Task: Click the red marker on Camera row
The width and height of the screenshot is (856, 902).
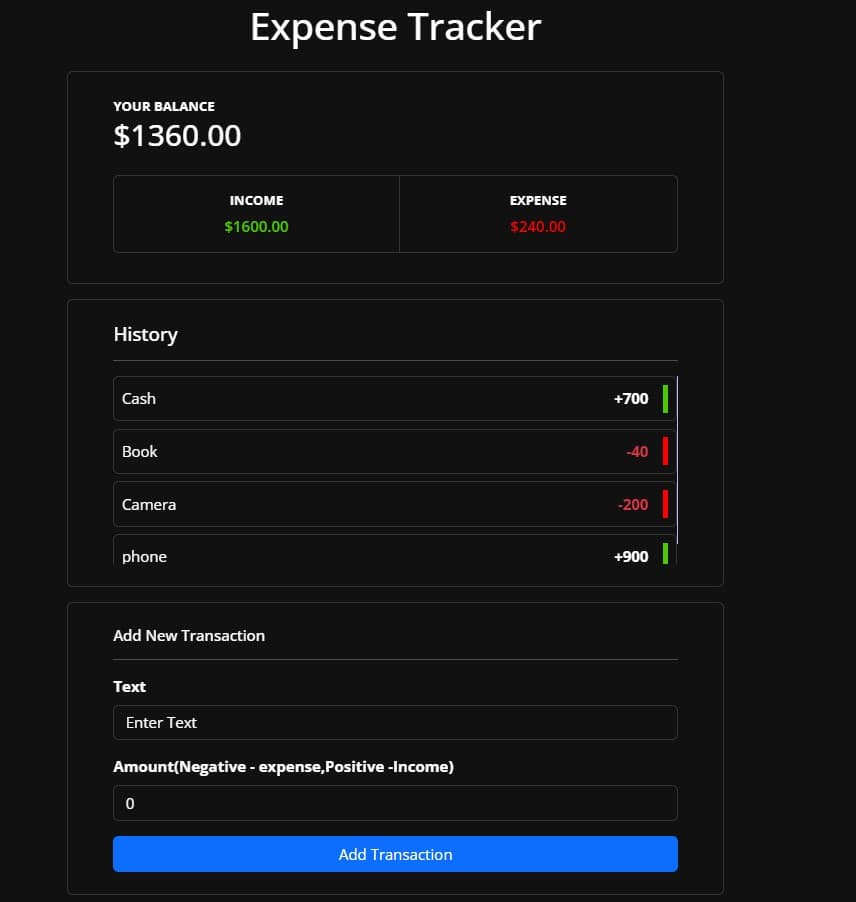Action: tap(666, 504)
